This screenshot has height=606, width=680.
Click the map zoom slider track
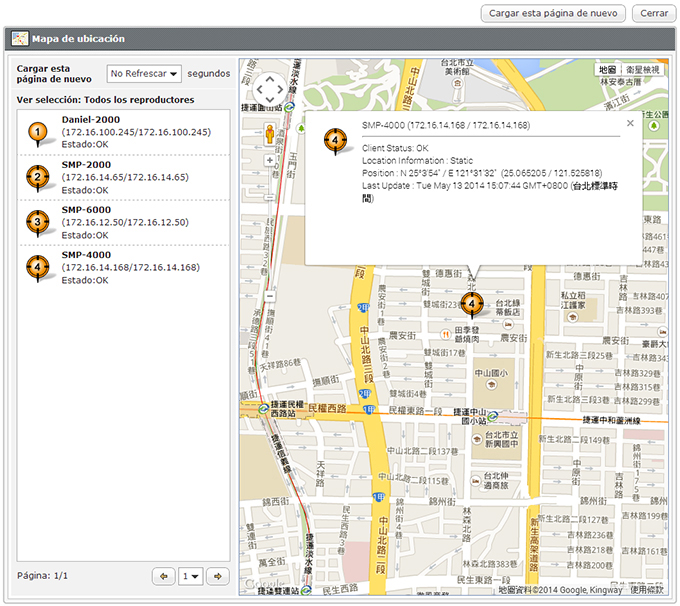pos(269,228)
